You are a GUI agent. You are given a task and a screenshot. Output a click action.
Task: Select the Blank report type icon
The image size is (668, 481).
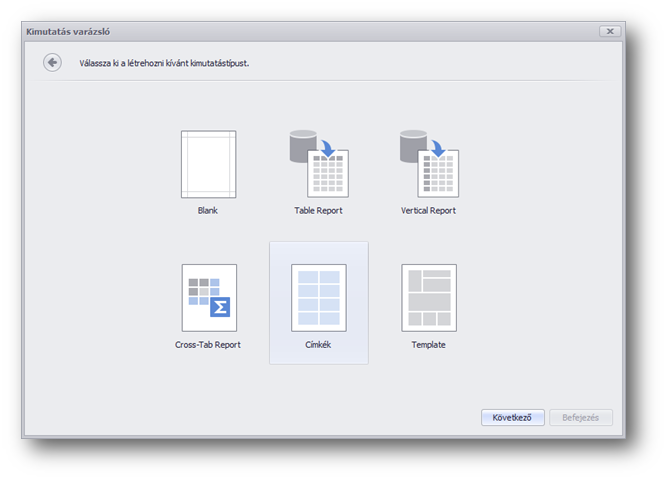tap(208, 164)
